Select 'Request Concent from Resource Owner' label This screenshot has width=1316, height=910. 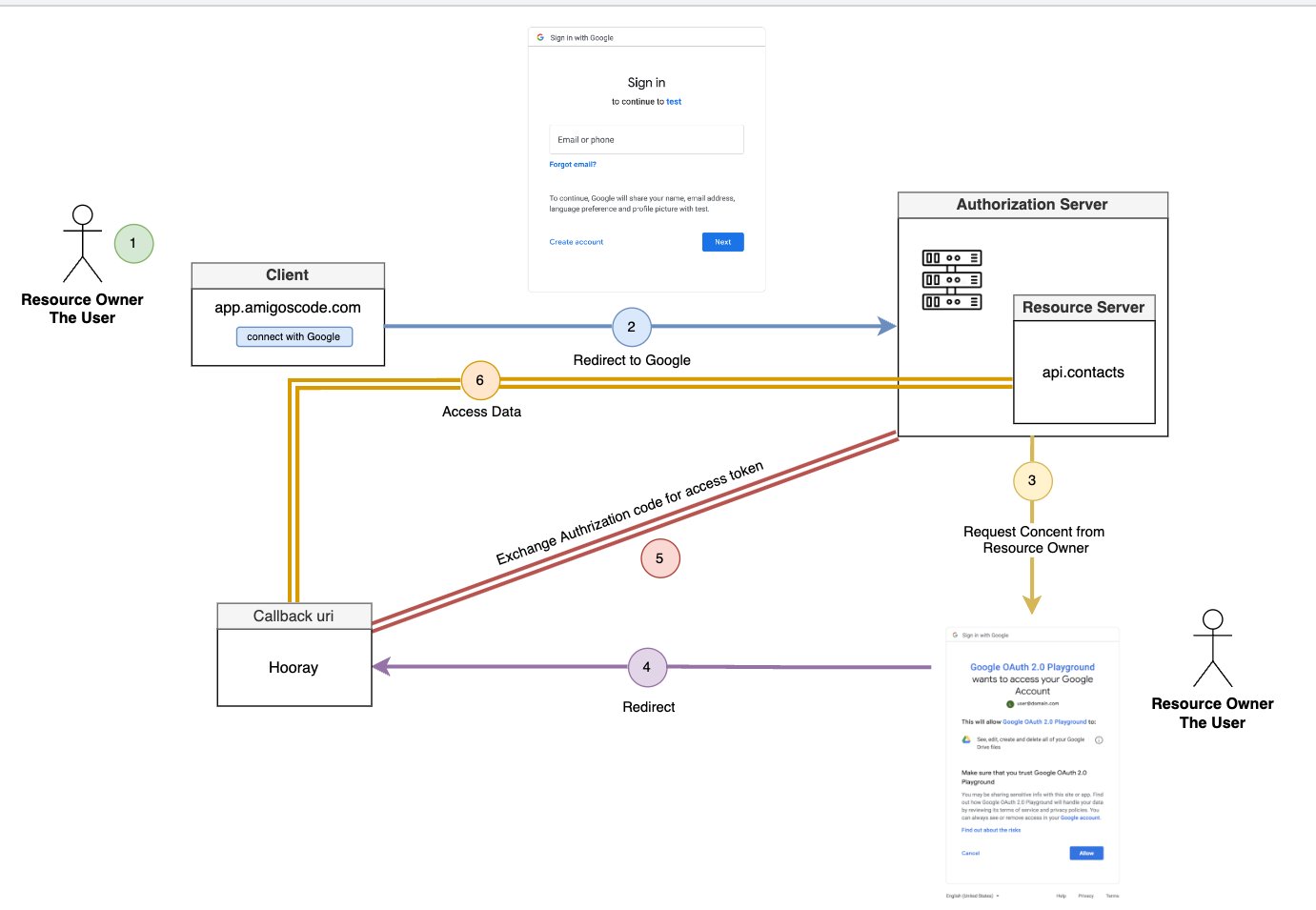coord(1034,539)
